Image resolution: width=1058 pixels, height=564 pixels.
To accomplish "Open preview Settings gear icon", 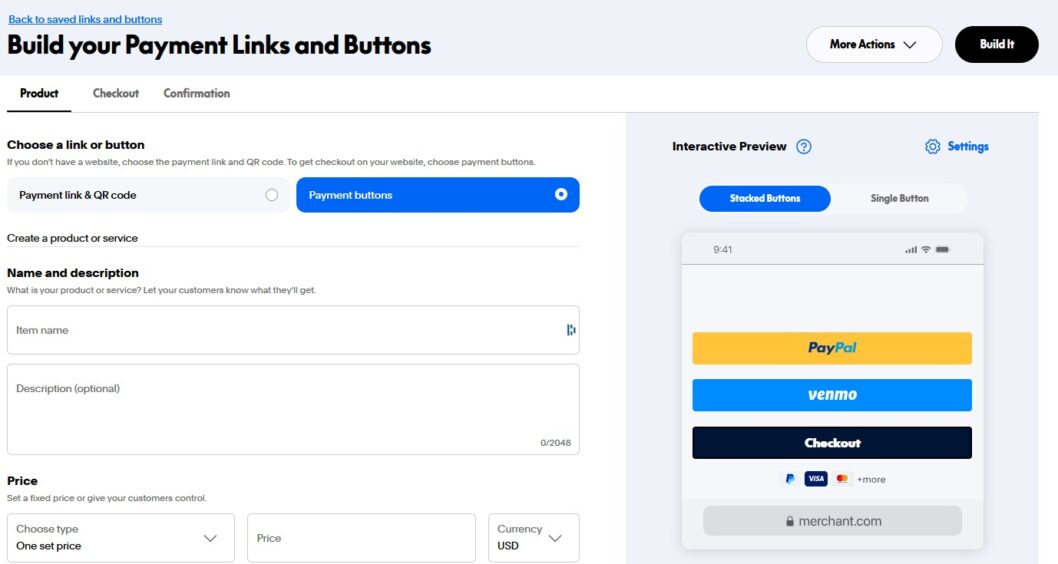I will click(932, 147).
